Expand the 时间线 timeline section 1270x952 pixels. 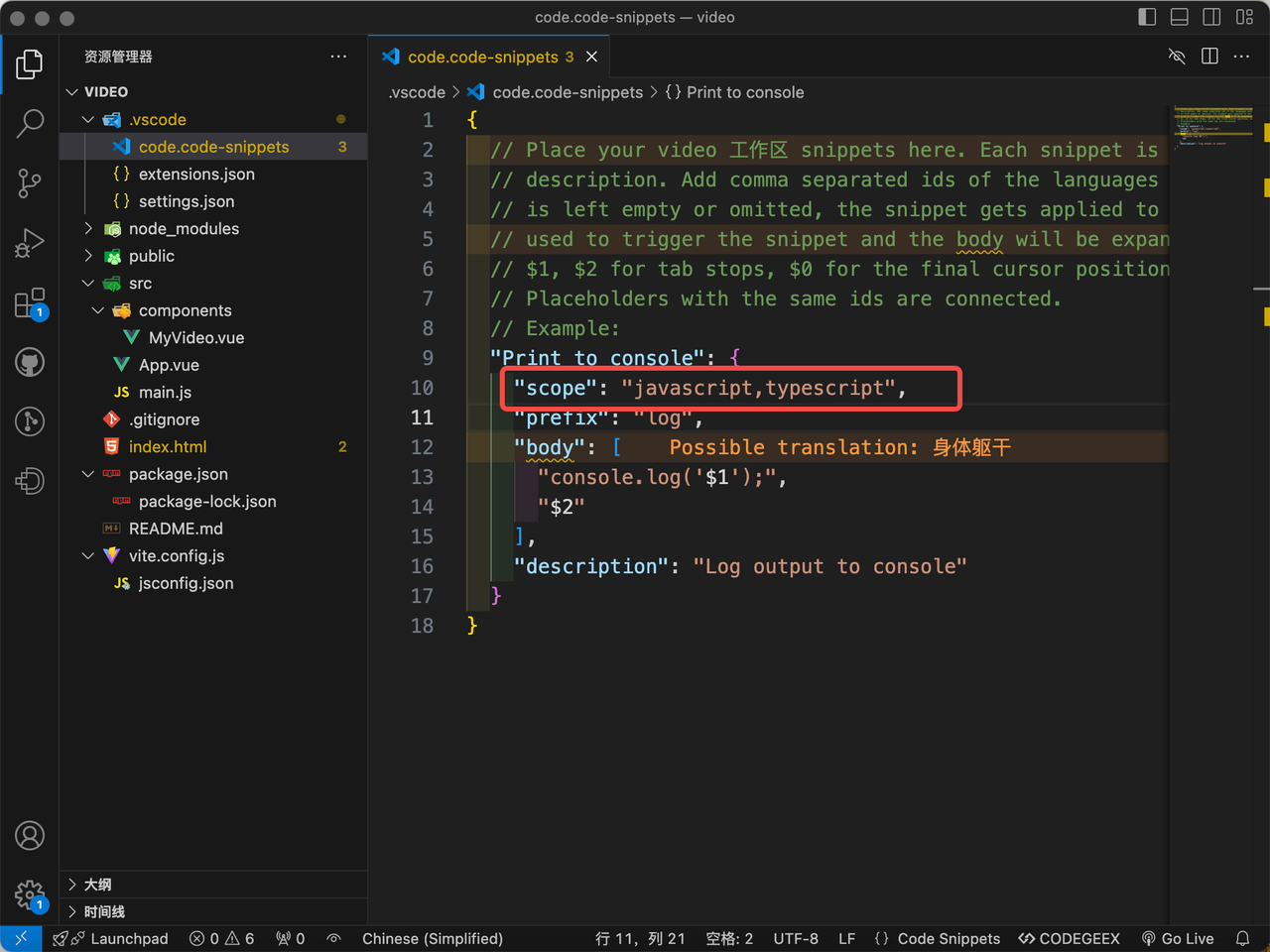pyautogui.click(x=213, y=911)
